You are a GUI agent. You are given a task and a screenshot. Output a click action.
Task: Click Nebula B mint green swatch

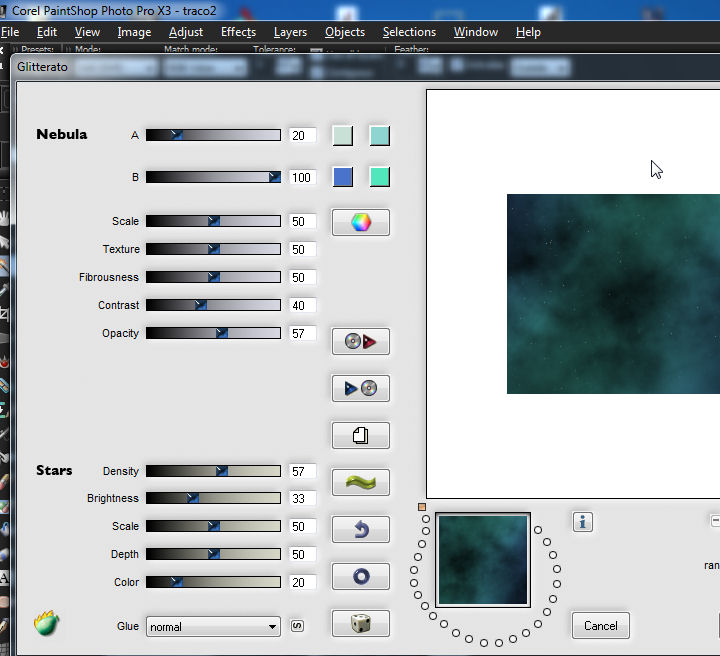pyautogui.click(x=380, y=177)
